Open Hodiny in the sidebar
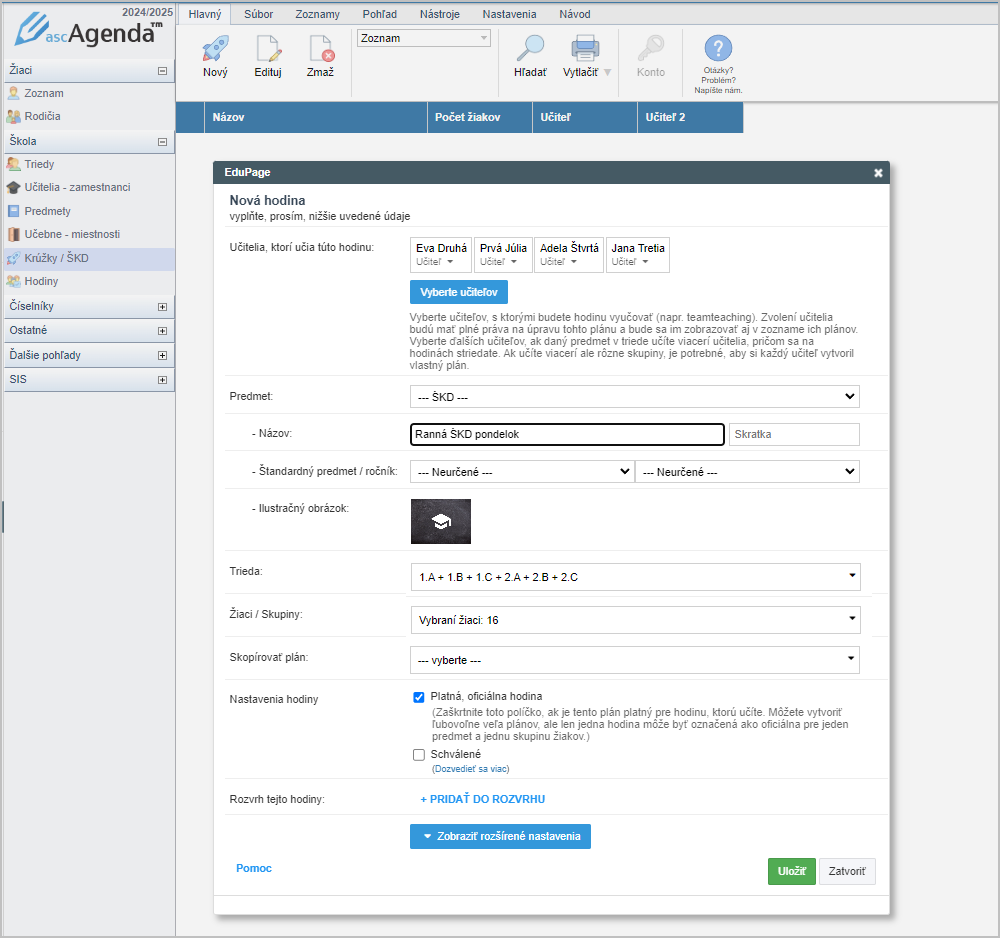The height and width of the screenshot is (938, 1000). pyautogui.click(x=41, y=281)
